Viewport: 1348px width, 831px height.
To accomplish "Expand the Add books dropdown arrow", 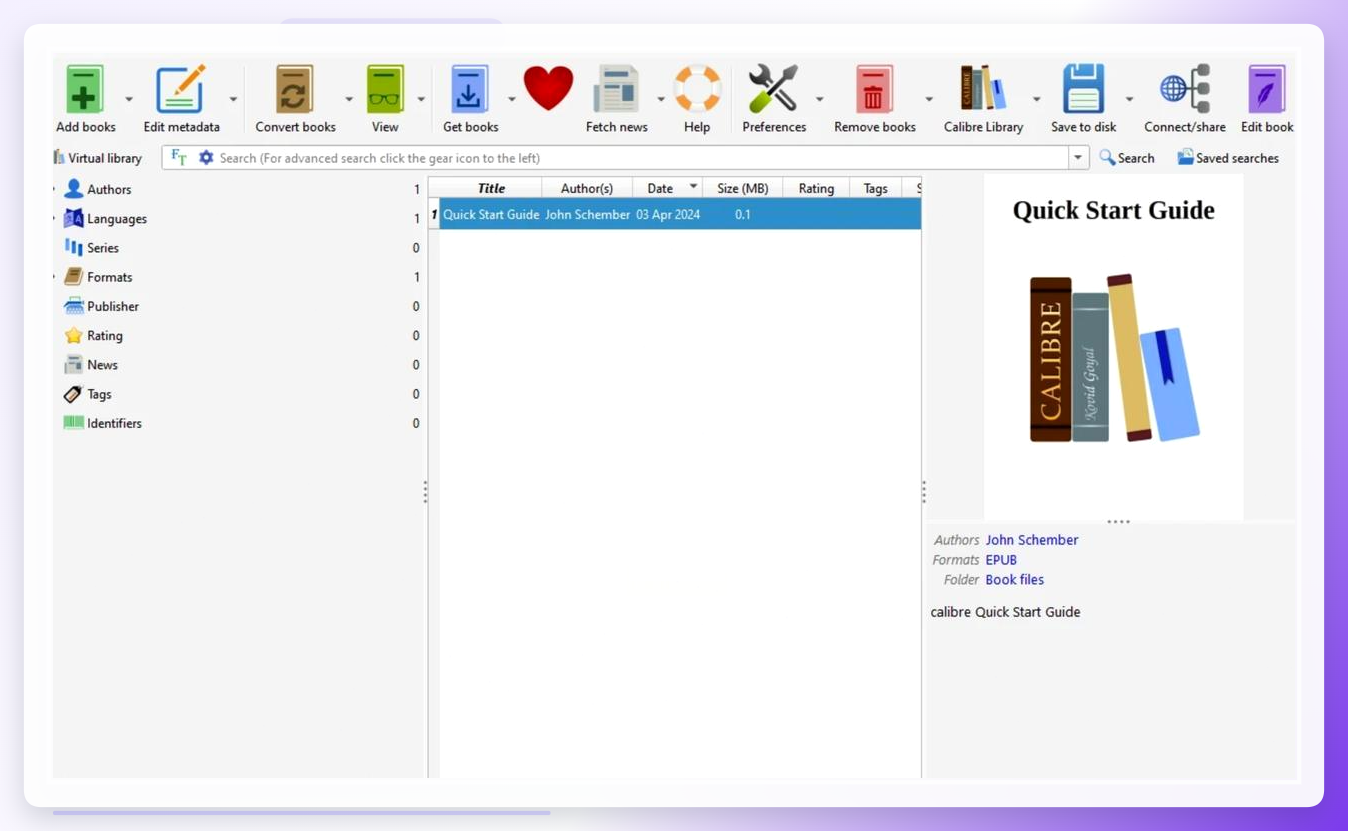I will (129, 99).
